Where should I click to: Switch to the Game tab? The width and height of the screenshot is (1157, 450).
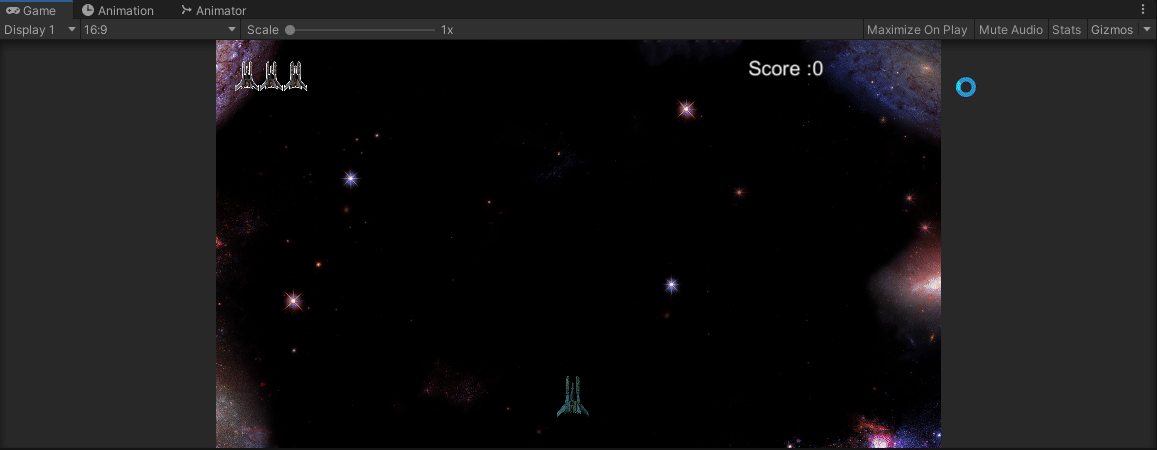(x=36, y=10)
